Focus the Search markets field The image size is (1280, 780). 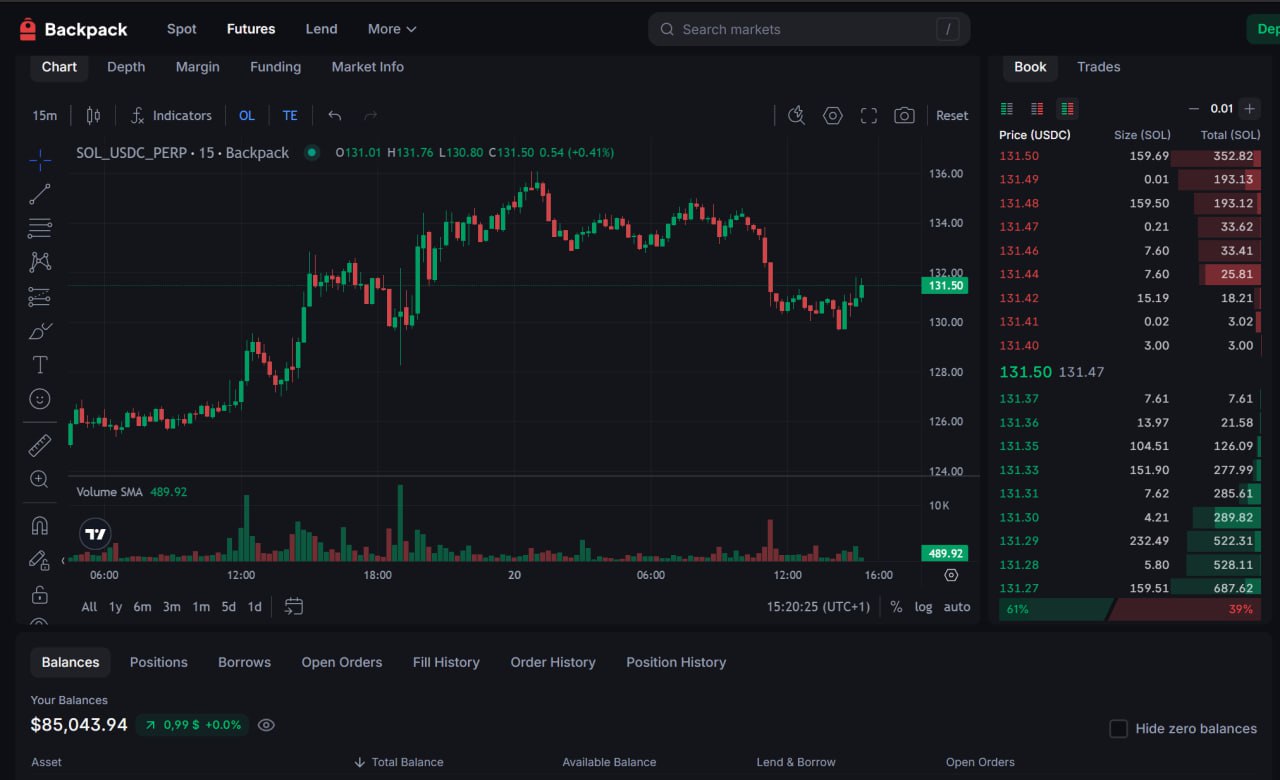click(x=809, y=29)
